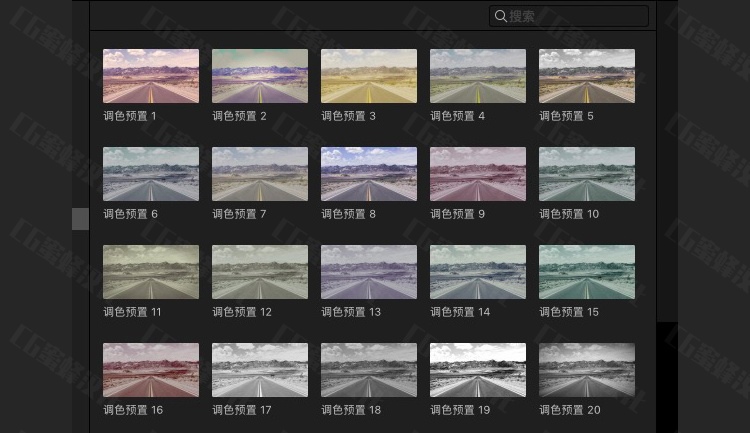Click the label text 调色预置 20
Viewport: 750px width, 433px height.
570,410
